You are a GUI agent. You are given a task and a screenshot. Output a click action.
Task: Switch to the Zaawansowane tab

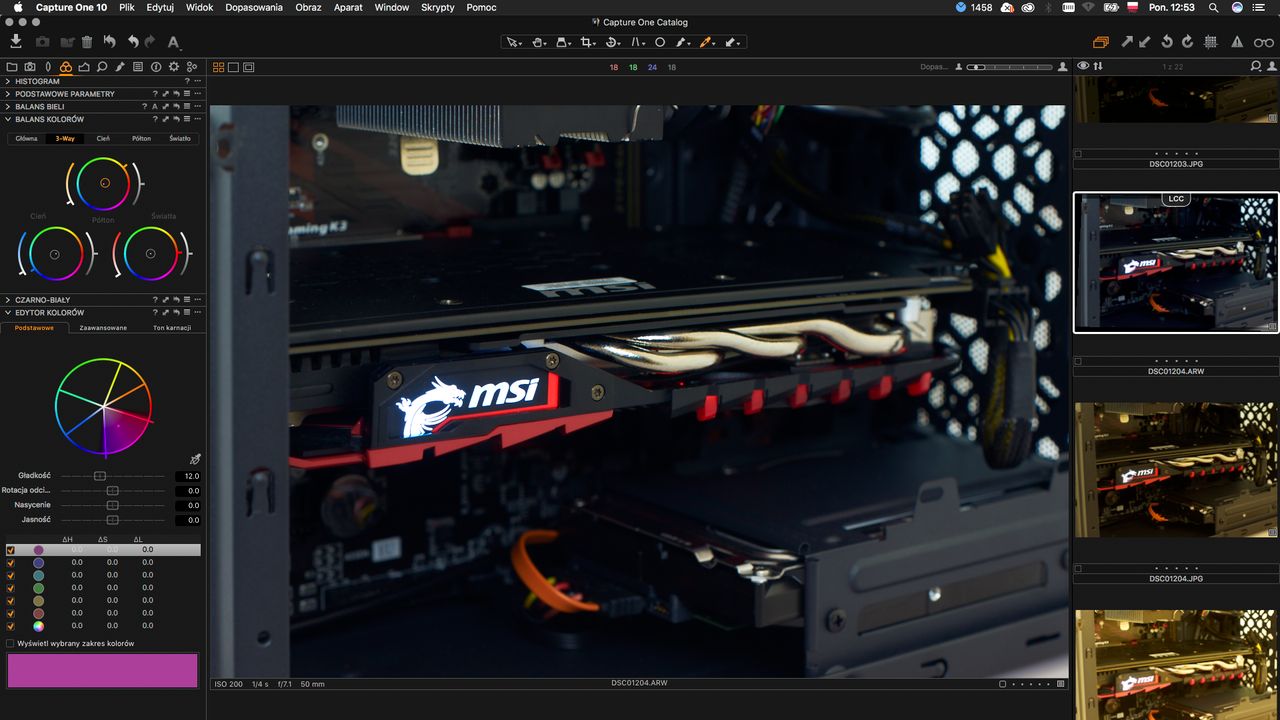tap(103, 328)
